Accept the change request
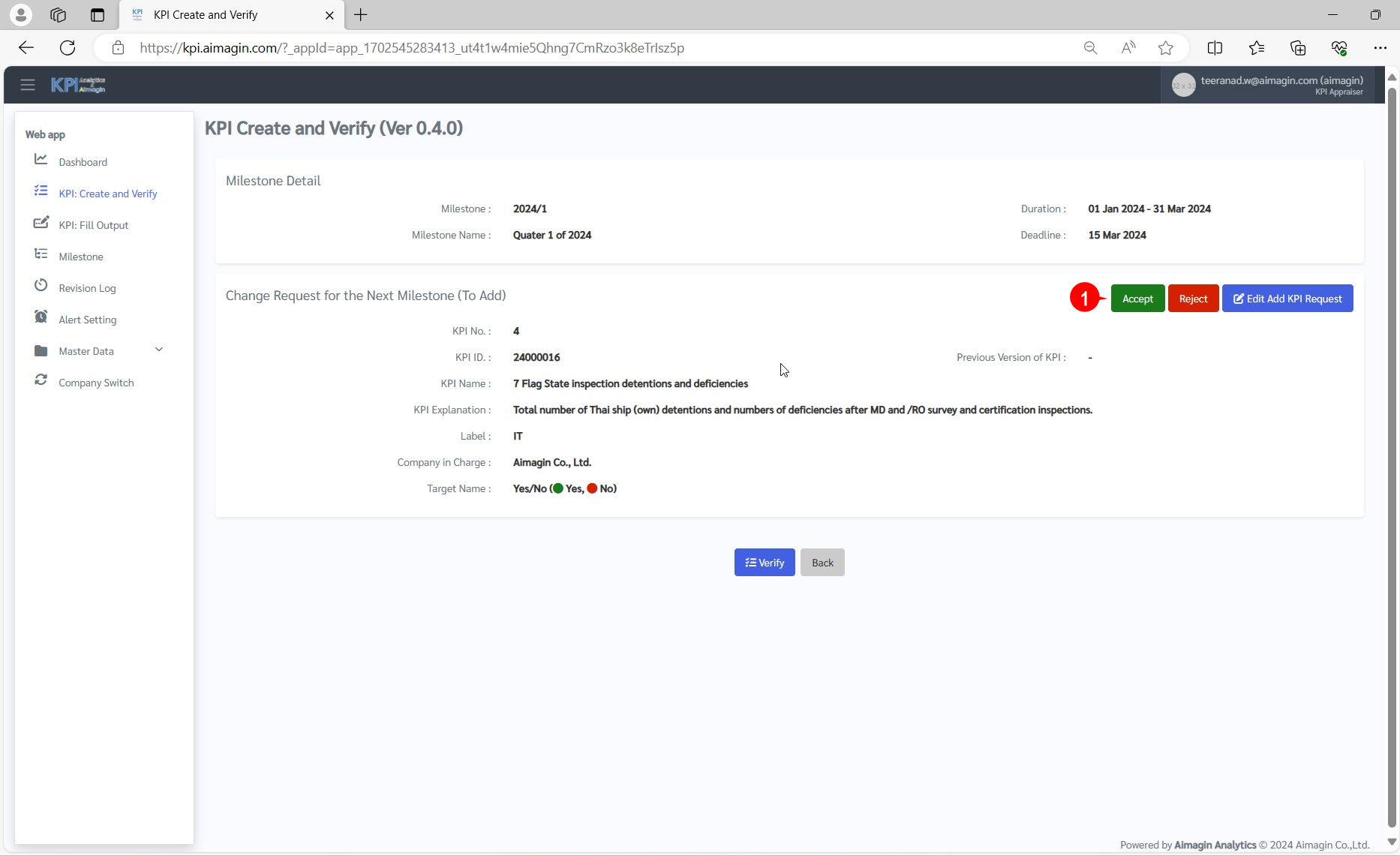The width and height of the screenshot is (1400, 856). pyautogui.click(x=1137, y=299)
